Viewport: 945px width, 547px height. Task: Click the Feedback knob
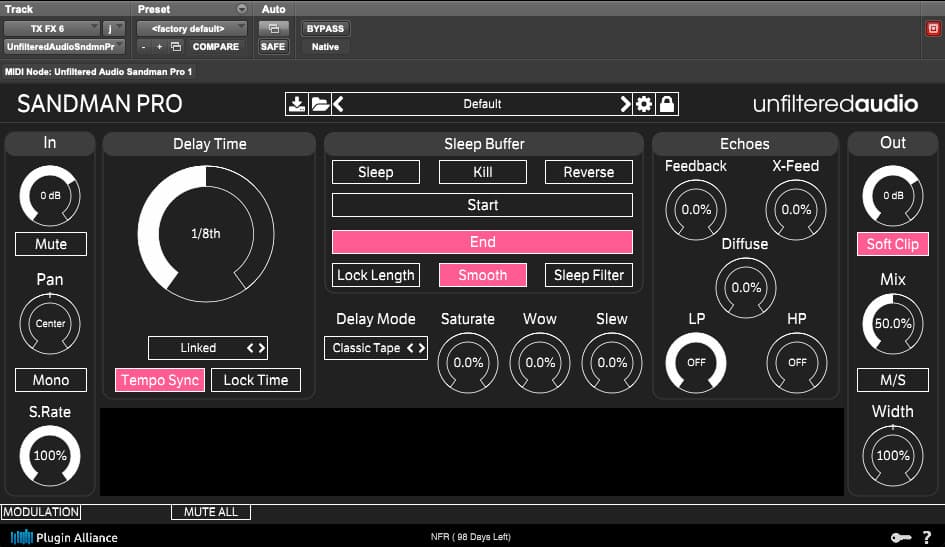pos(696,210)
